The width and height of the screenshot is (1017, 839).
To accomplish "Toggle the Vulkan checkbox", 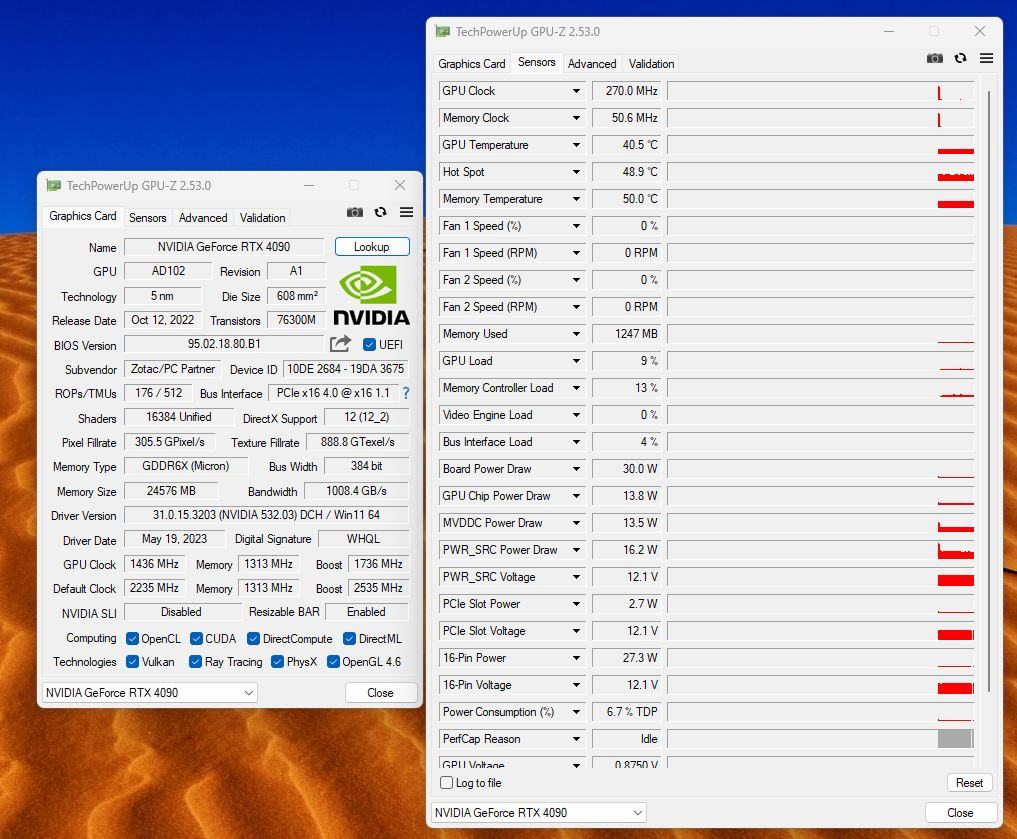I will coord(132,661).
